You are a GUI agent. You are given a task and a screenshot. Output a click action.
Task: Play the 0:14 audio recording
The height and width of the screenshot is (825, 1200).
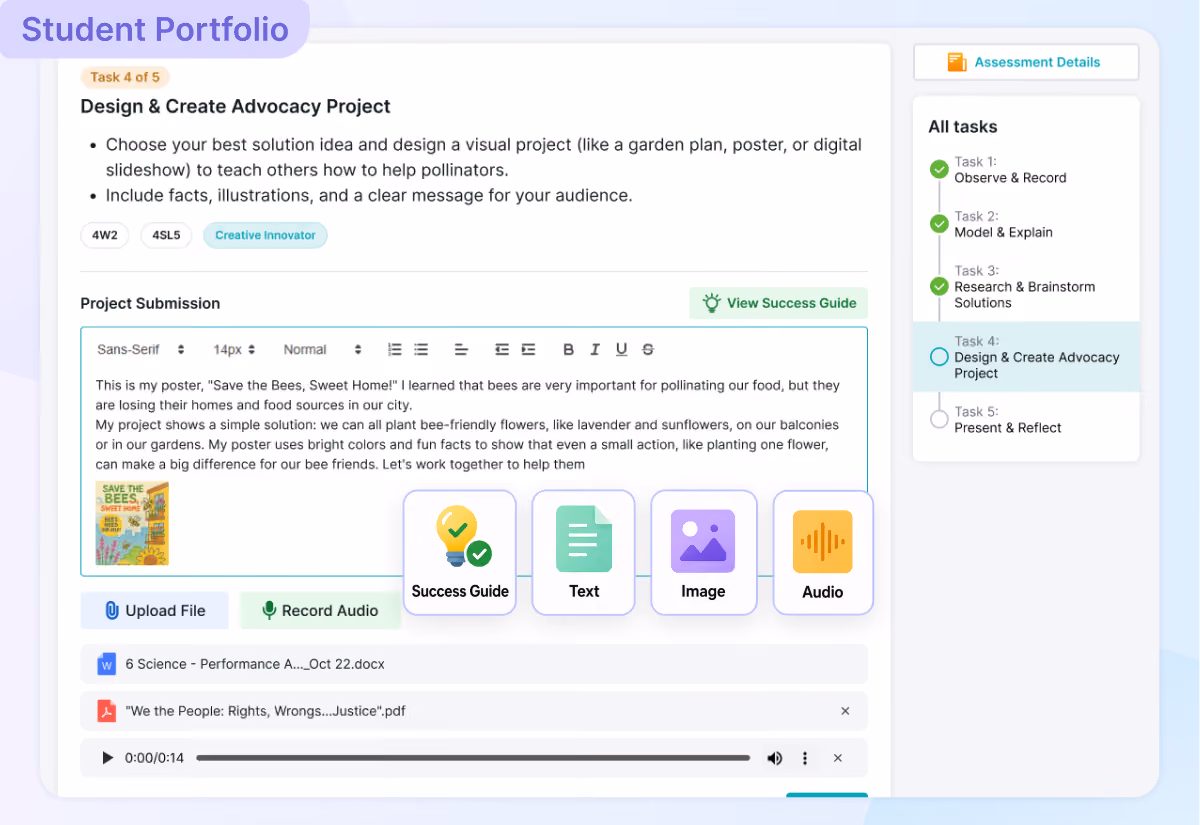[x=108, y=758]
